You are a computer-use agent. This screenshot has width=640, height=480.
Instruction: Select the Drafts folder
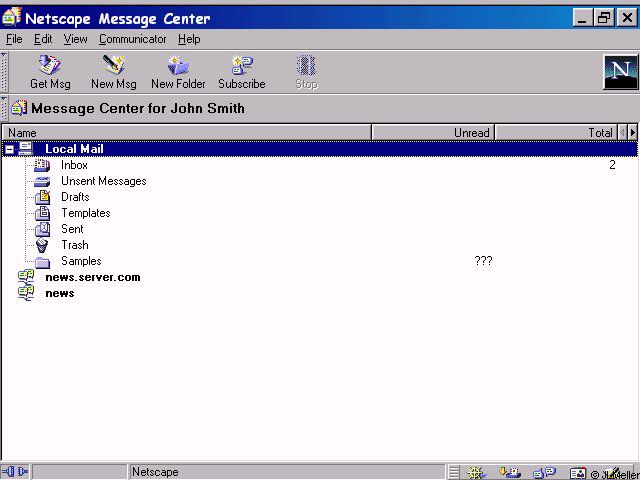75,197
